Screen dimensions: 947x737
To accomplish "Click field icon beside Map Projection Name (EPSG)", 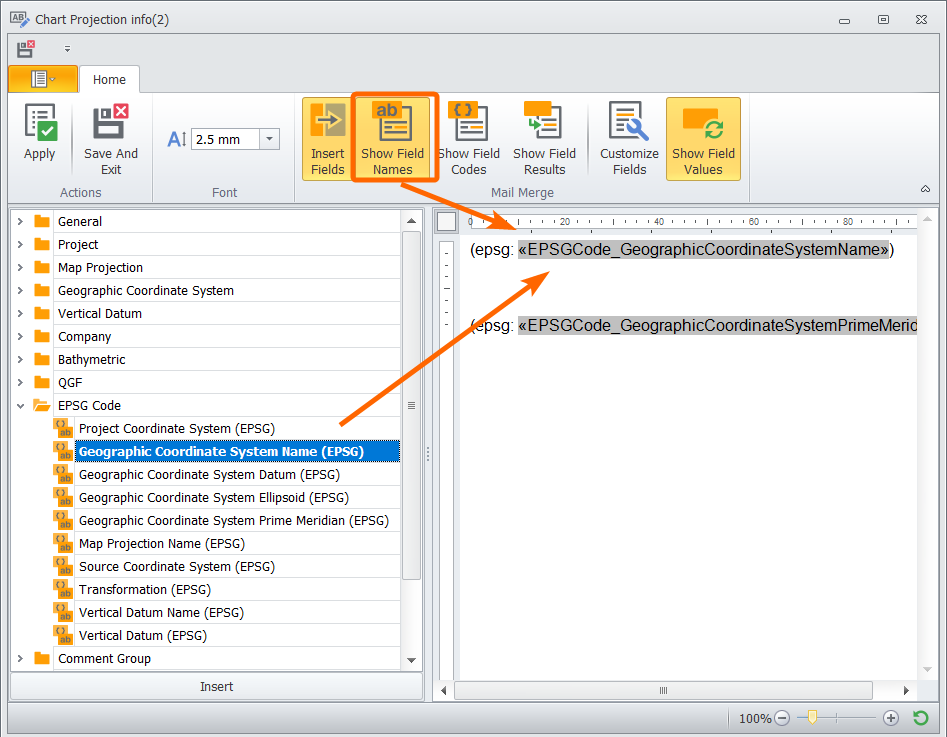I will [x=63, y=543].
